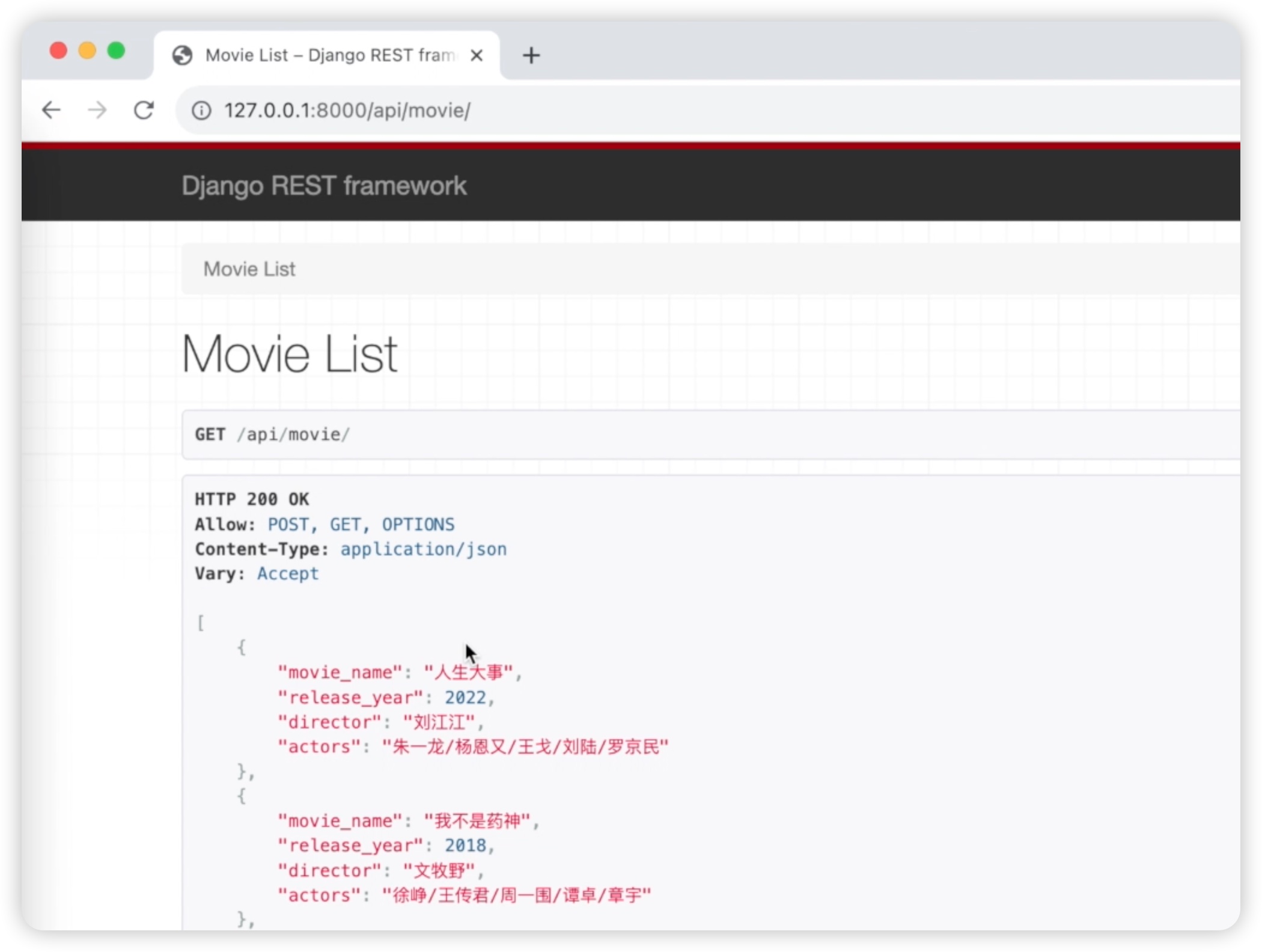Click the release_year 2022 value
The image size is (1262, 952).
click(465, 698)
